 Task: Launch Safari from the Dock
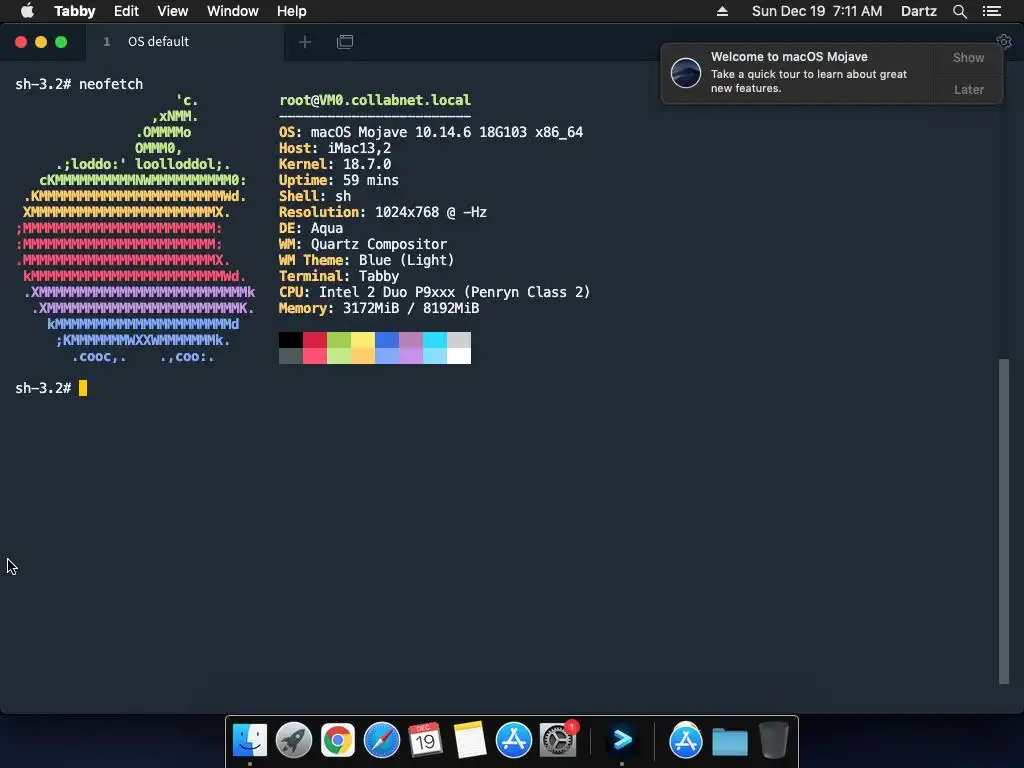coord(381,741)
